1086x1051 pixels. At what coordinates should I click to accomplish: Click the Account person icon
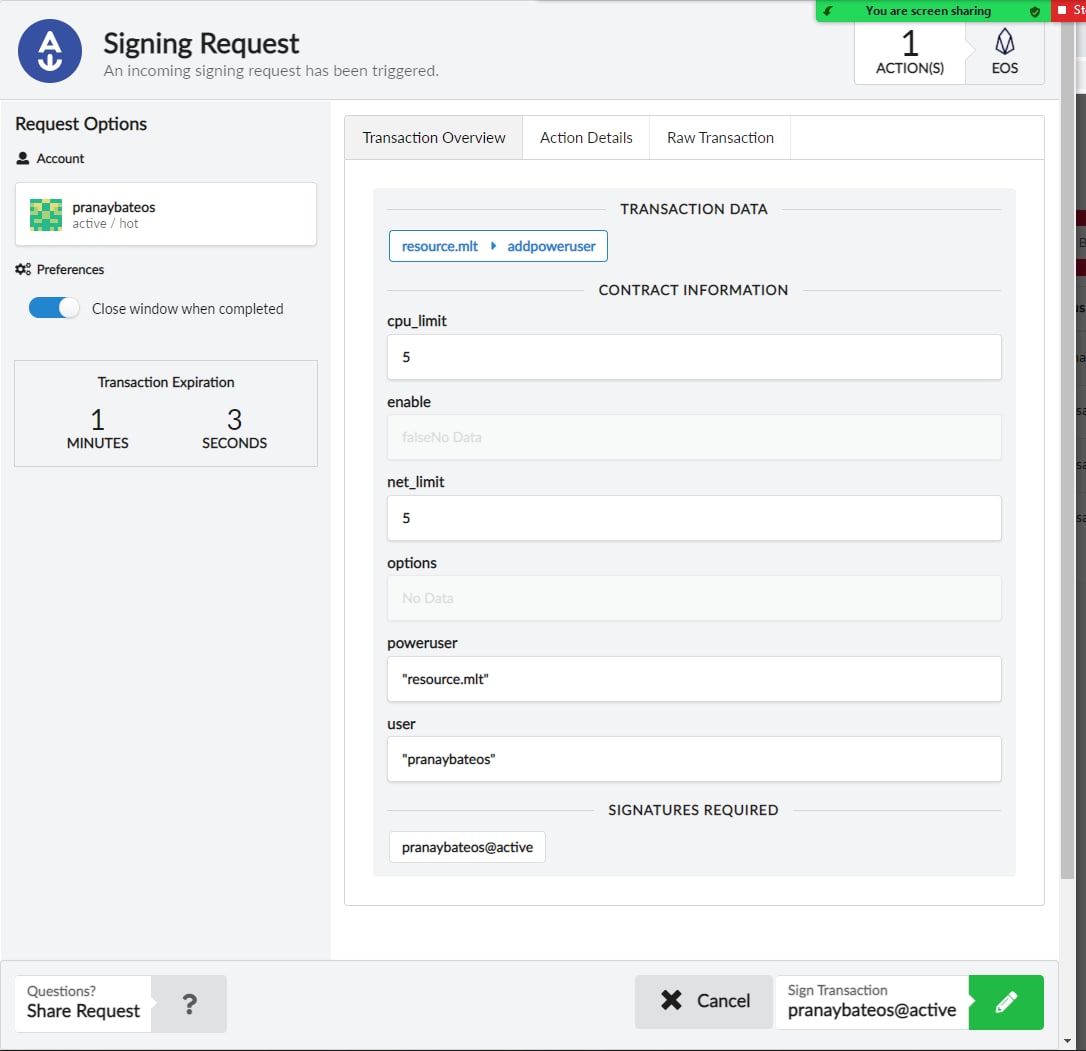coord(23,159)
